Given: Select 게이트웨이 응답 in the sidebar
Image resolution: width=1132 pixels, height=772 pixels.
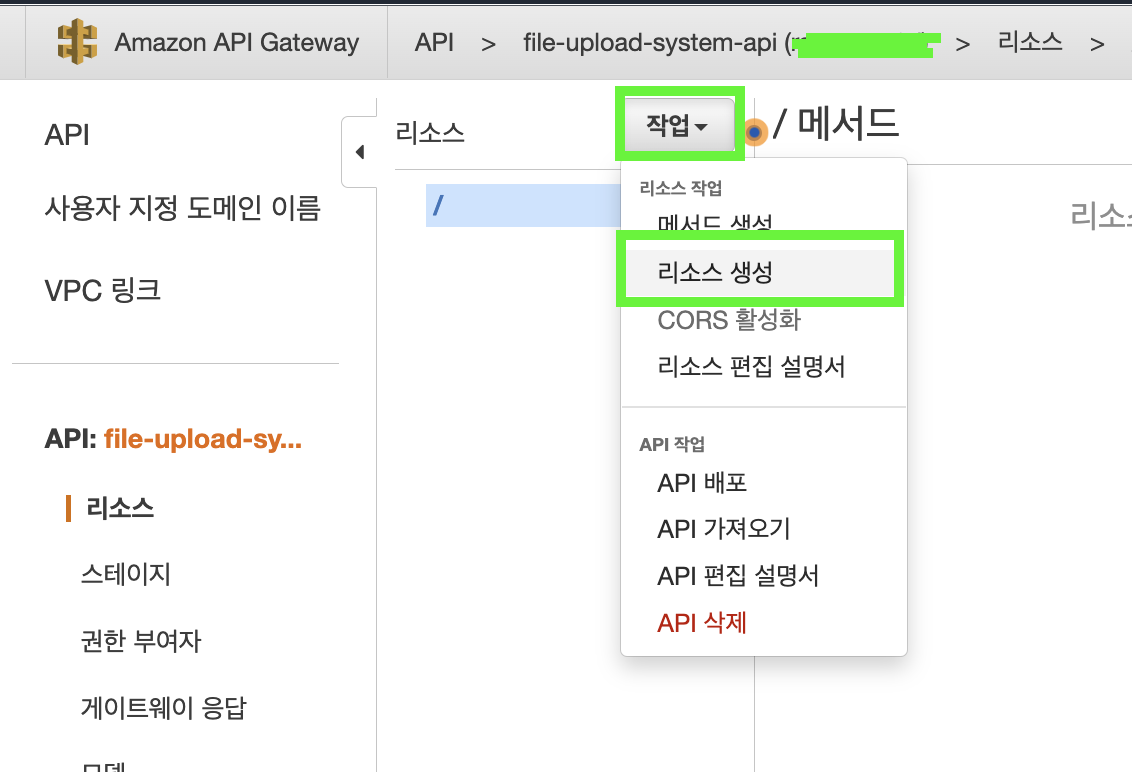Looking at the screenshot, I should click(164, 707).
